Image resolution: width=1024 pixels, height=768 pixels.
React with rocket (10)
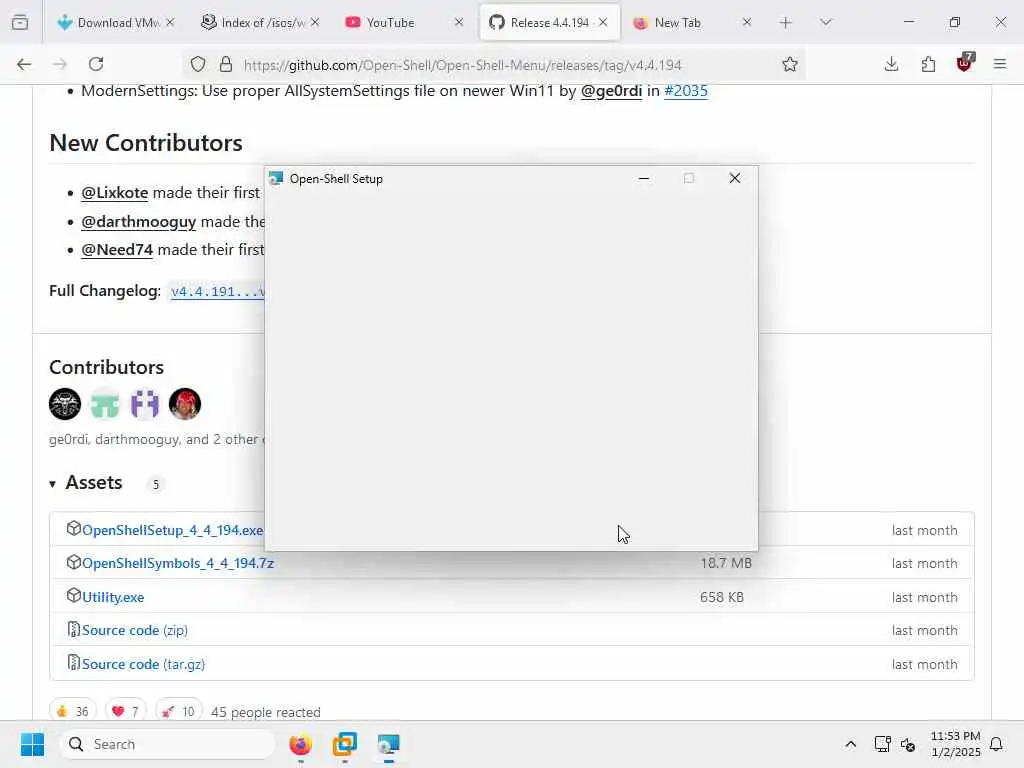tap(179, 711)
